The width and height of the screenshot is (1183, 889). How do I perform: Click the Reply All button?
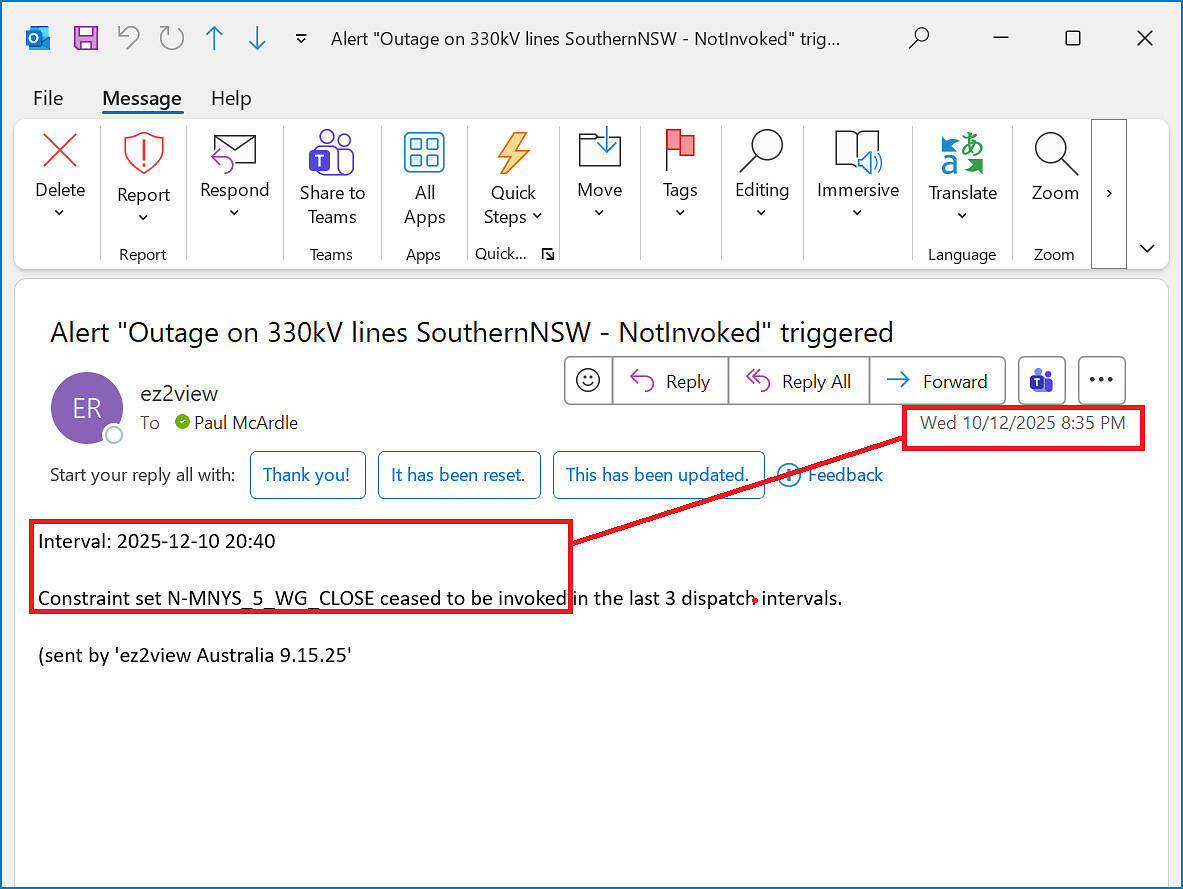(x=799, y=381)
